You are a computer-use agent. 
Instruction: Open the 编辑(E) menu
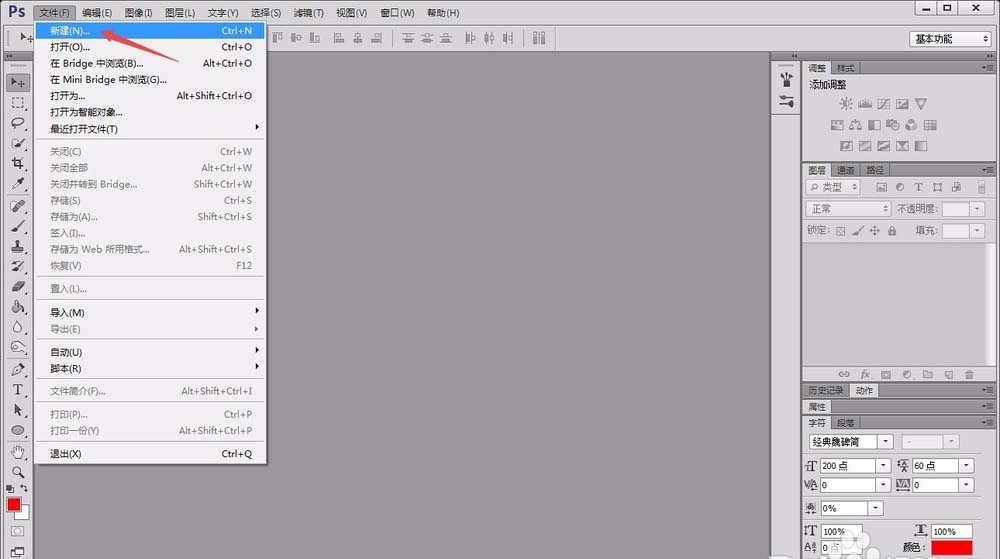97,13
